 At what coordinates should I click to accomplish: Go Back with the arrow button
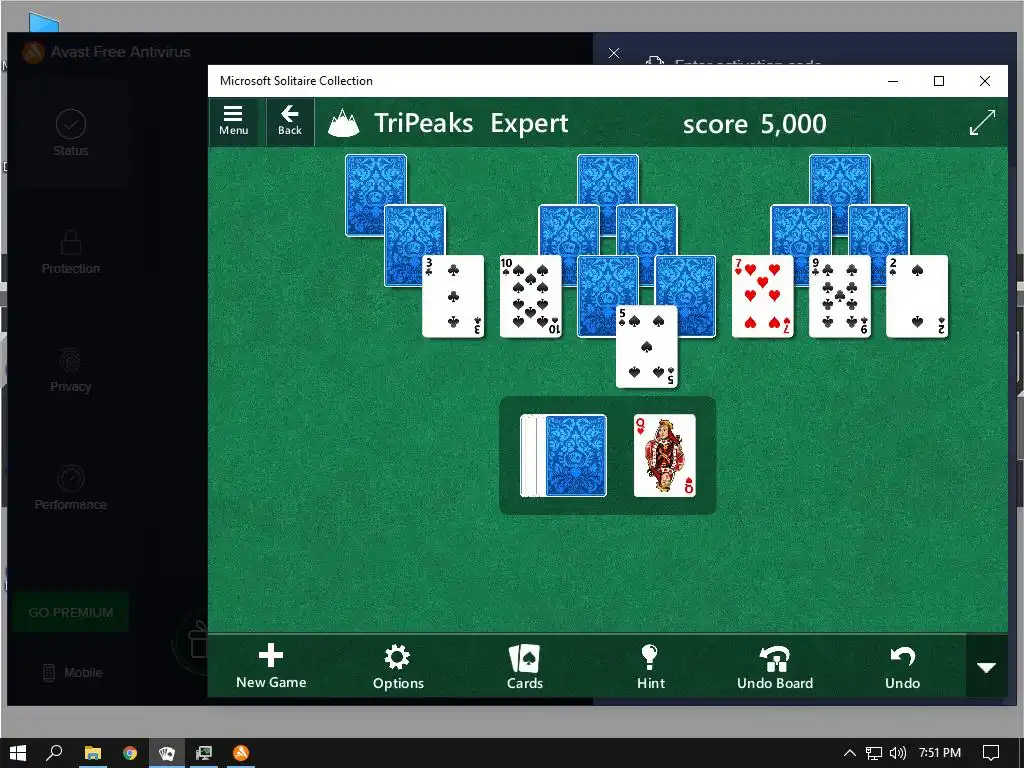[x=290, y=121]
